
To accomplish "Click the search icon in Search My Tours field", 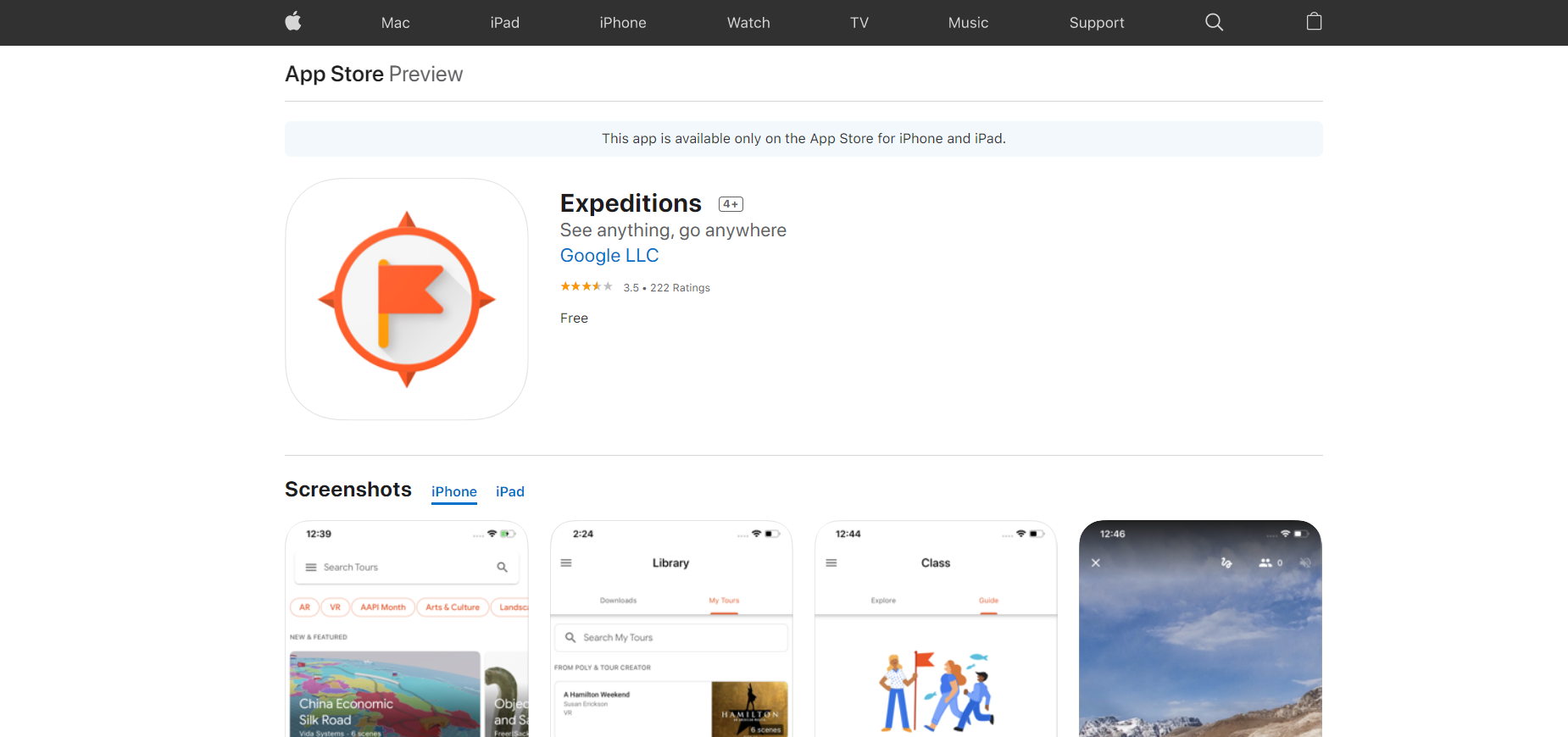I will (x=570, y=637).
